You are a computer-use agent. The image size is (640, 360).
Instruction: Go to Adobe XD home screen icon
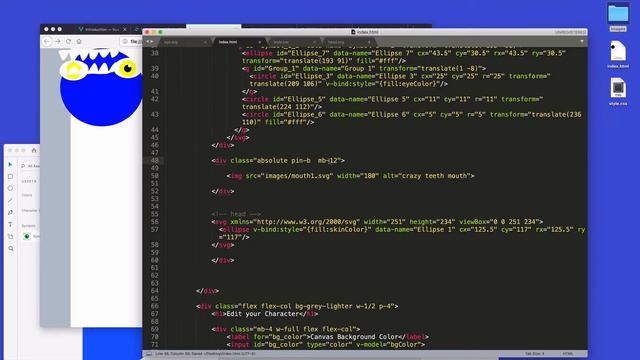click(34, 150)
